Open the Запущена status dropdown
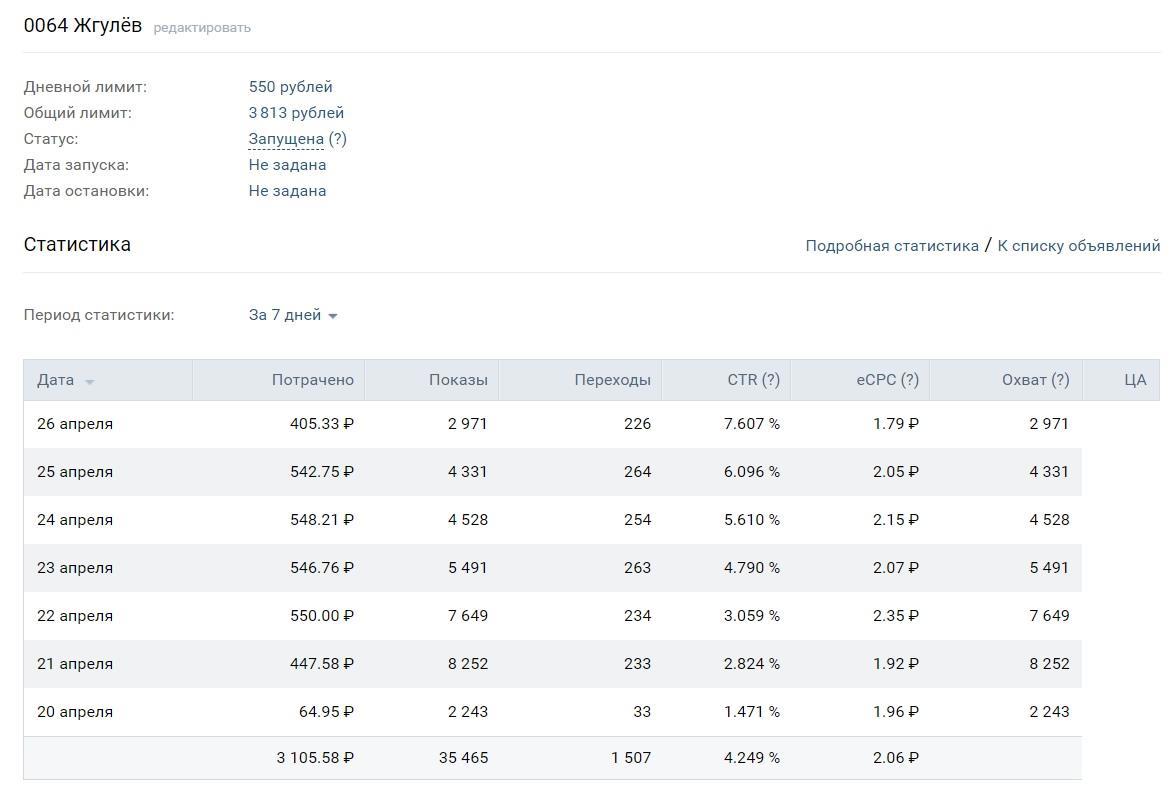1175x798 pixels. pos(286,139)
